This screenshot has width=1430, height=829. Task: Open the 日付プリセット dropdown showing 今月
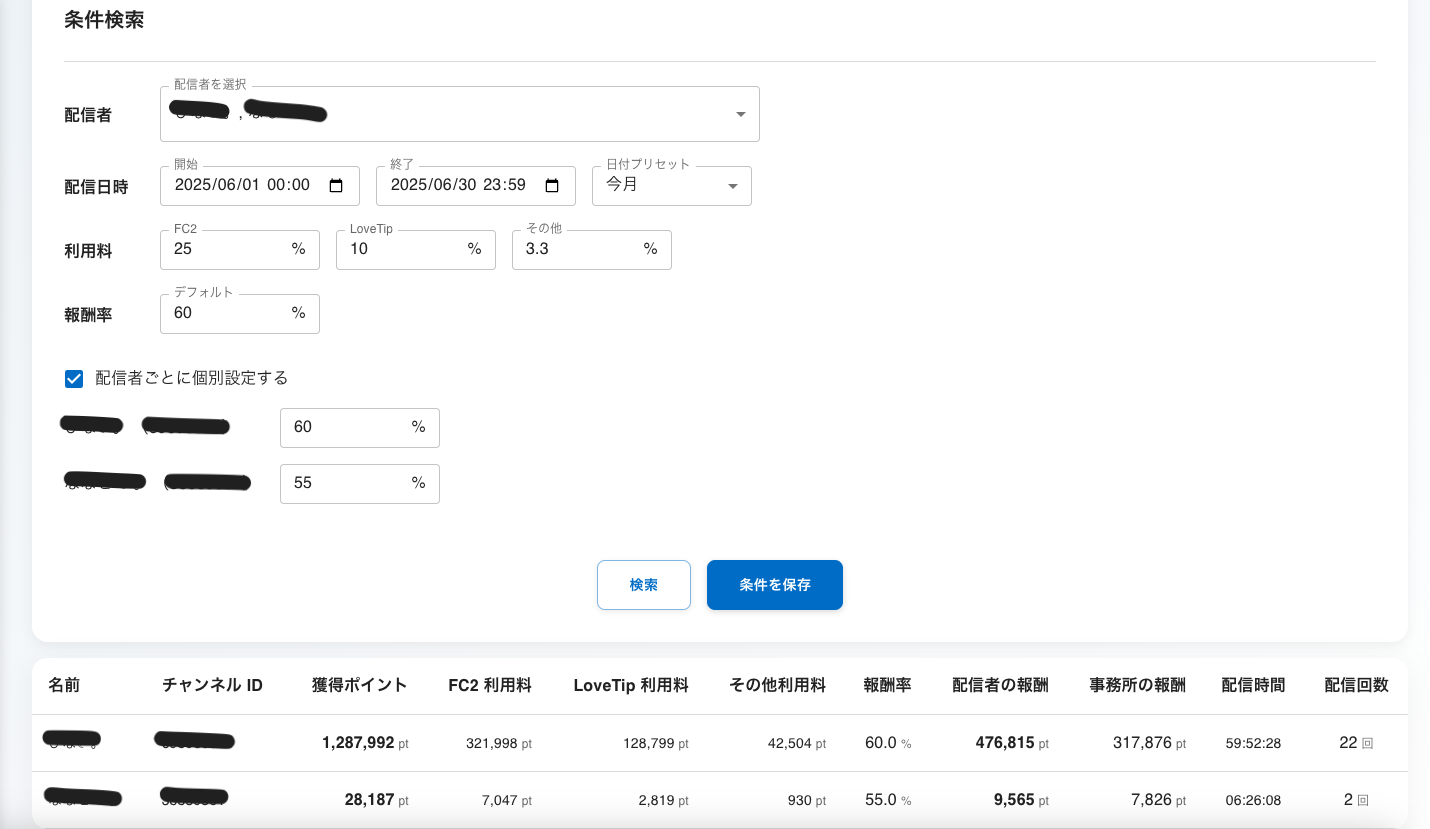(x=671, y=186)
